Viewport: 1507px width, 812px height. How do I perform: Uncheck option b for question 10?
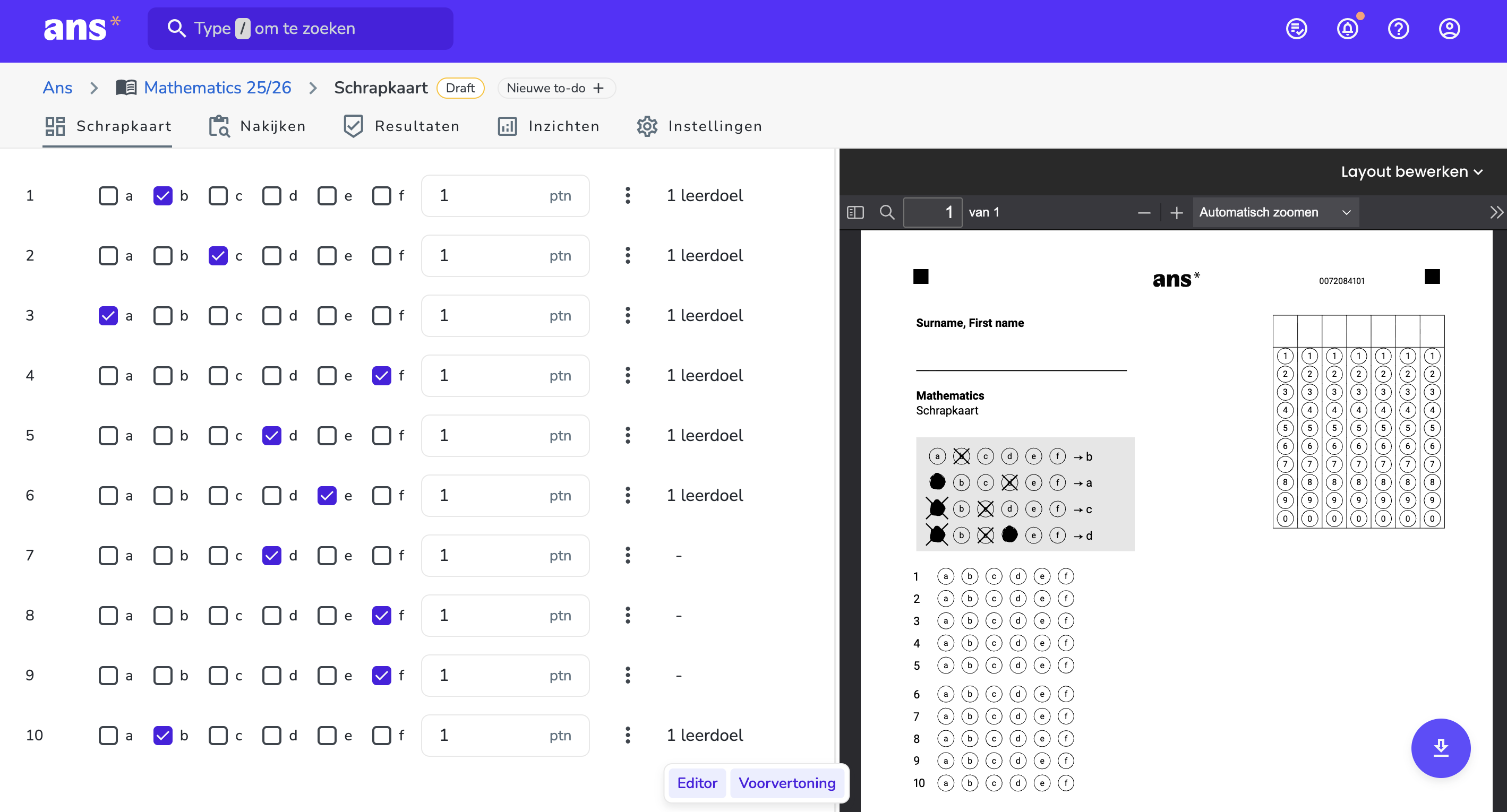163,736
